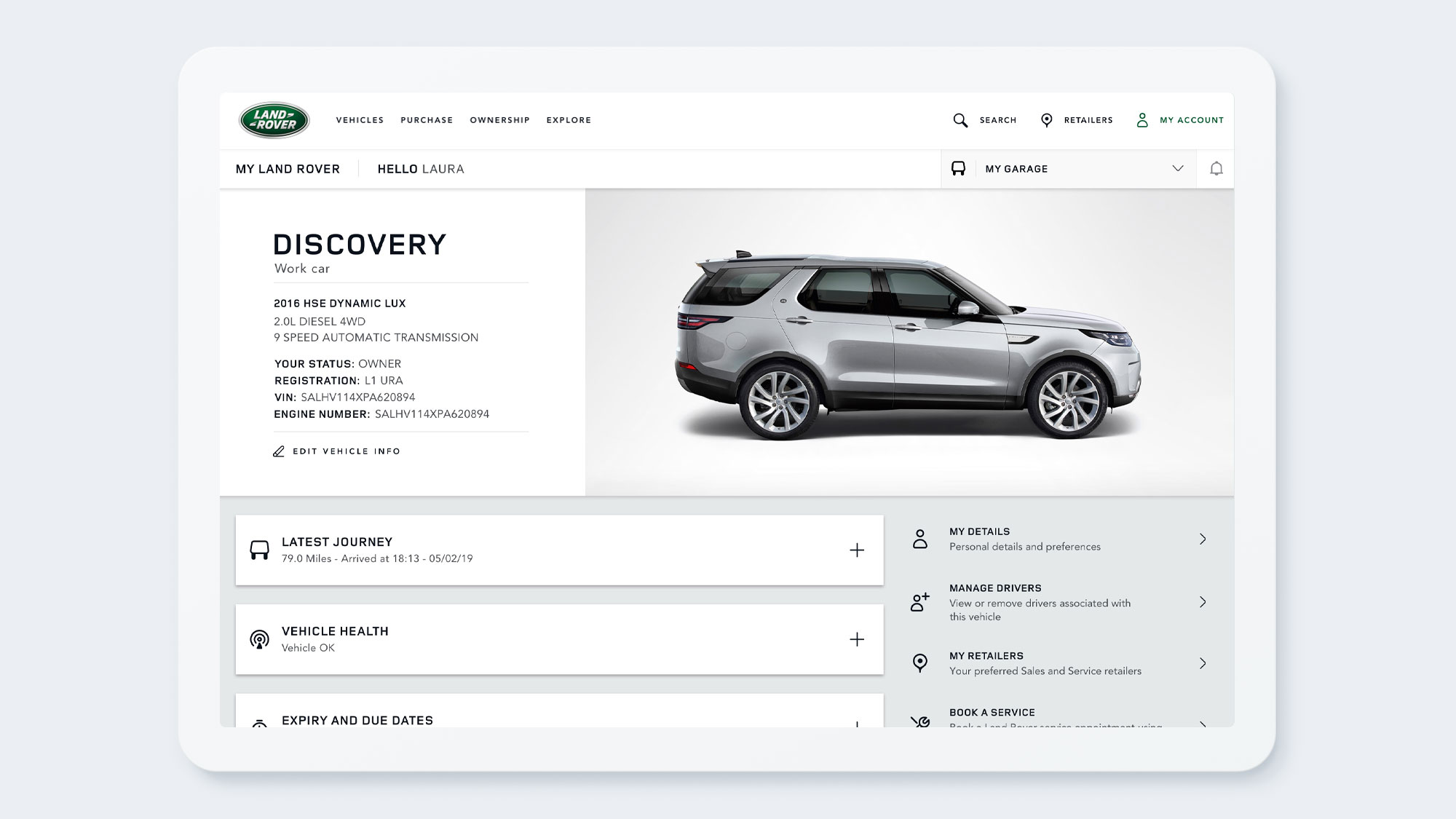Image resolution: width=1456 pixels, height=819 pixels.
Task: Click the My Garage car icon
Action: 958,169
